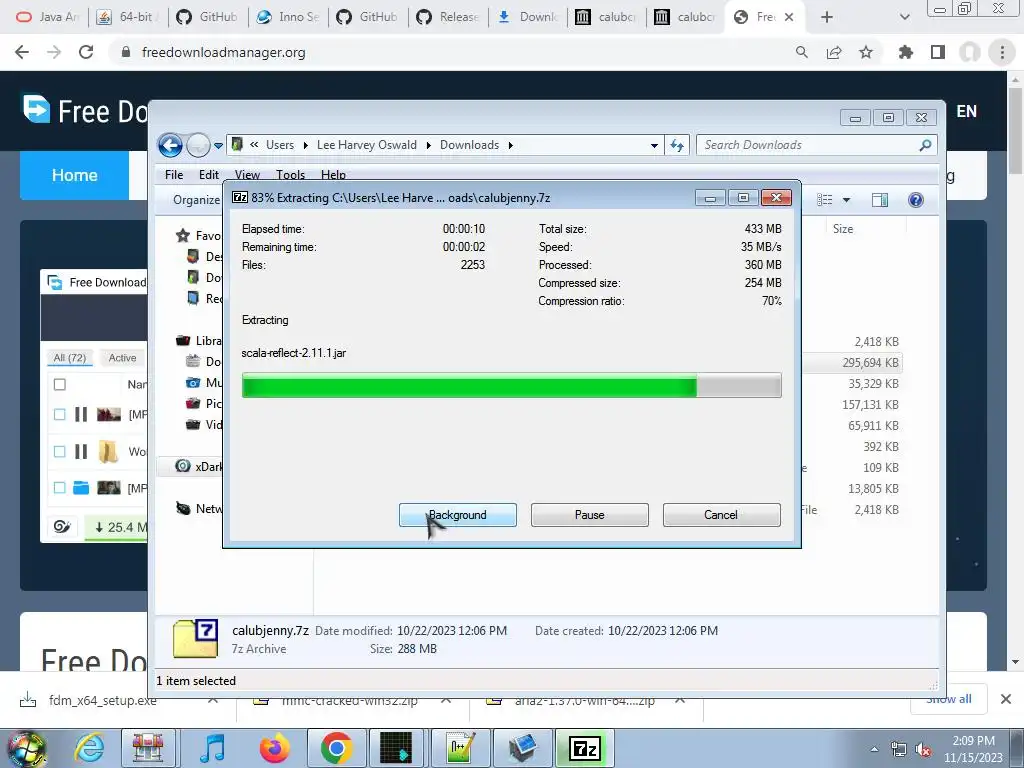The image size is (1024, 768).
Task: Open the Chrome three-dot menu
Action: pyautogui.click(x=1002, y=52)
